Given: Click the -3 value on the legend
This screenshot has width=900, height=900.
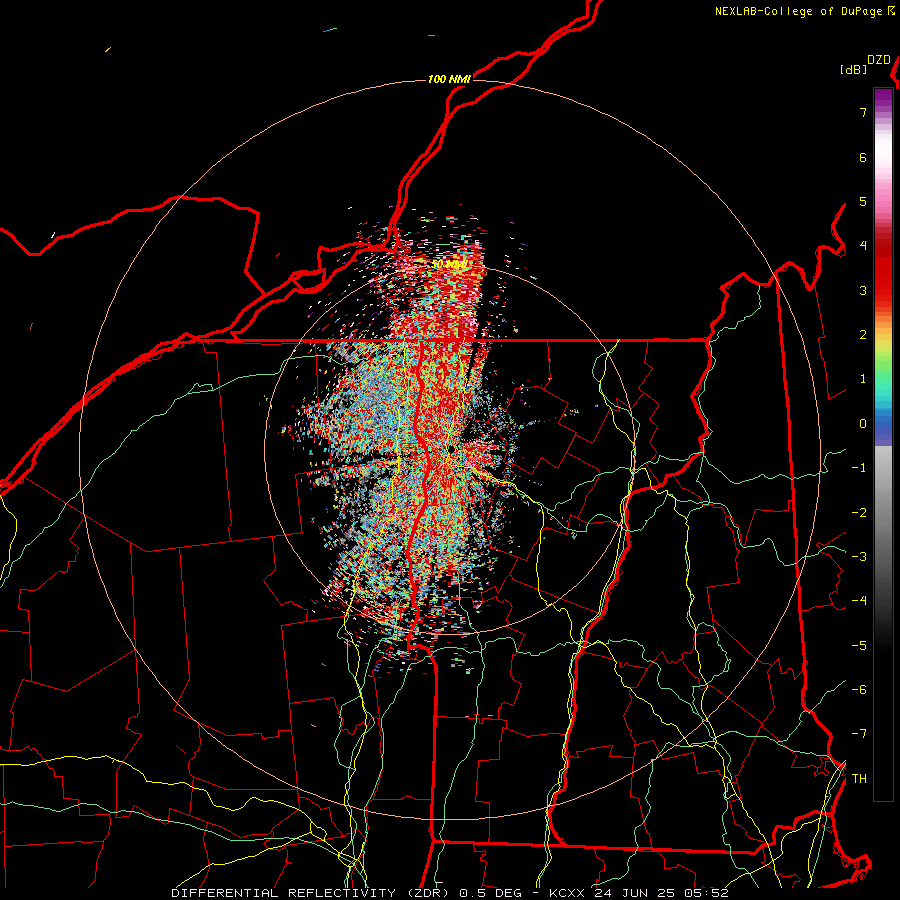Looking at the screenshot, I should (x=859, y=556).
